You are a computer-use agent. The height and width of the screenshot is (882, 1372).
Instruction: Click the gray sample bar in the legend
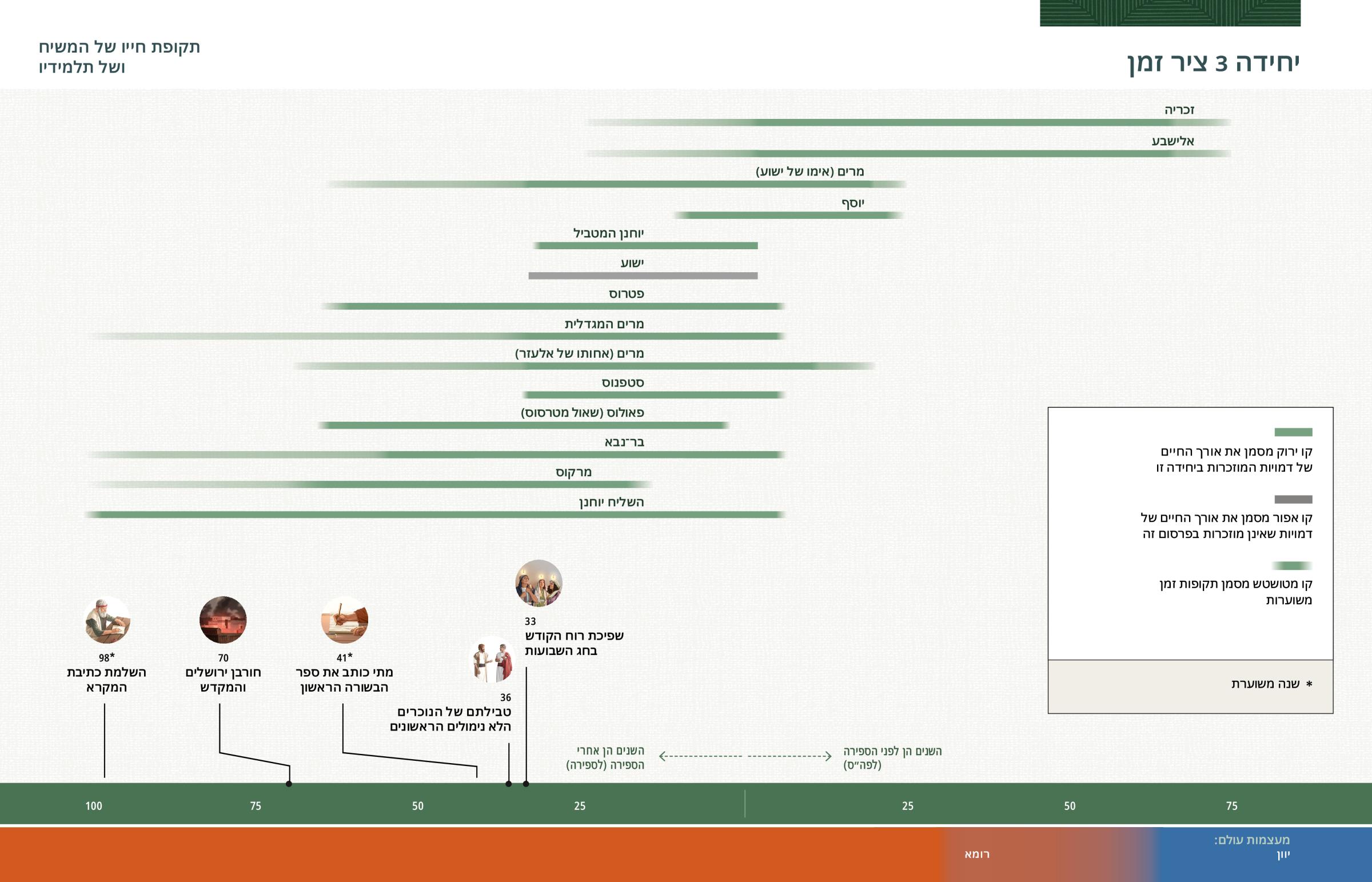tap(1293, 499)
